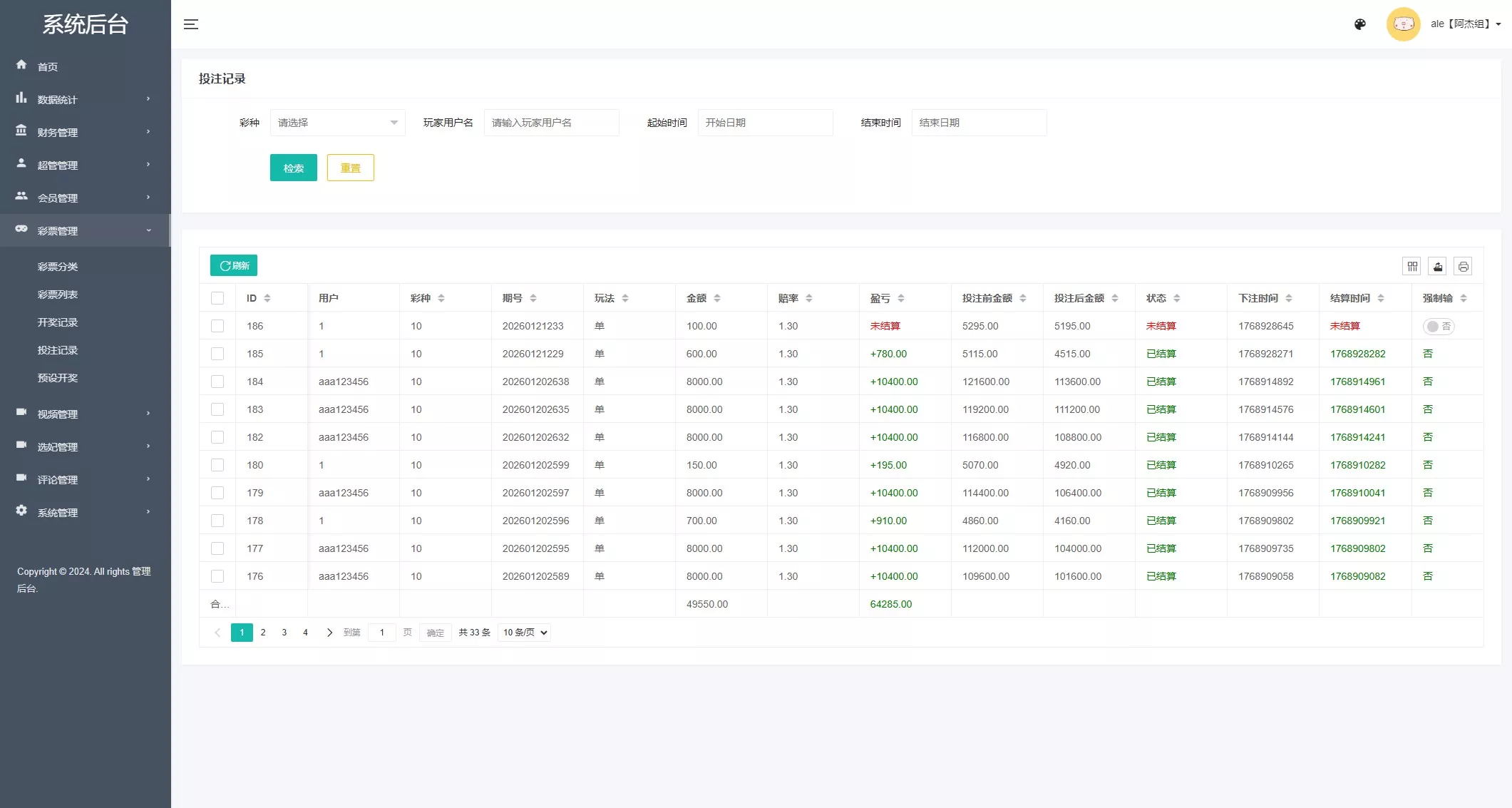Screen dimensions: 1512x808
Task: Check the checkbox for row ID 184
Action: coord(217,382)
